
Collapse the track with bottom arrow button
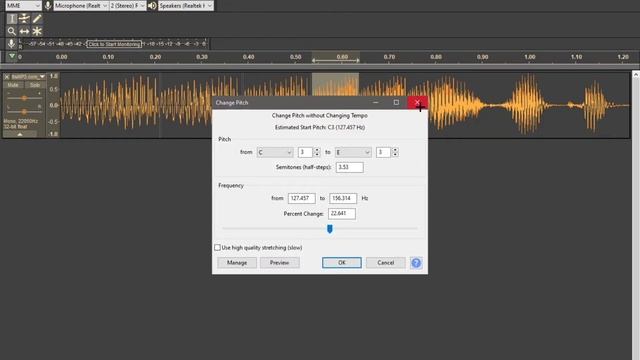coord(20,134)
